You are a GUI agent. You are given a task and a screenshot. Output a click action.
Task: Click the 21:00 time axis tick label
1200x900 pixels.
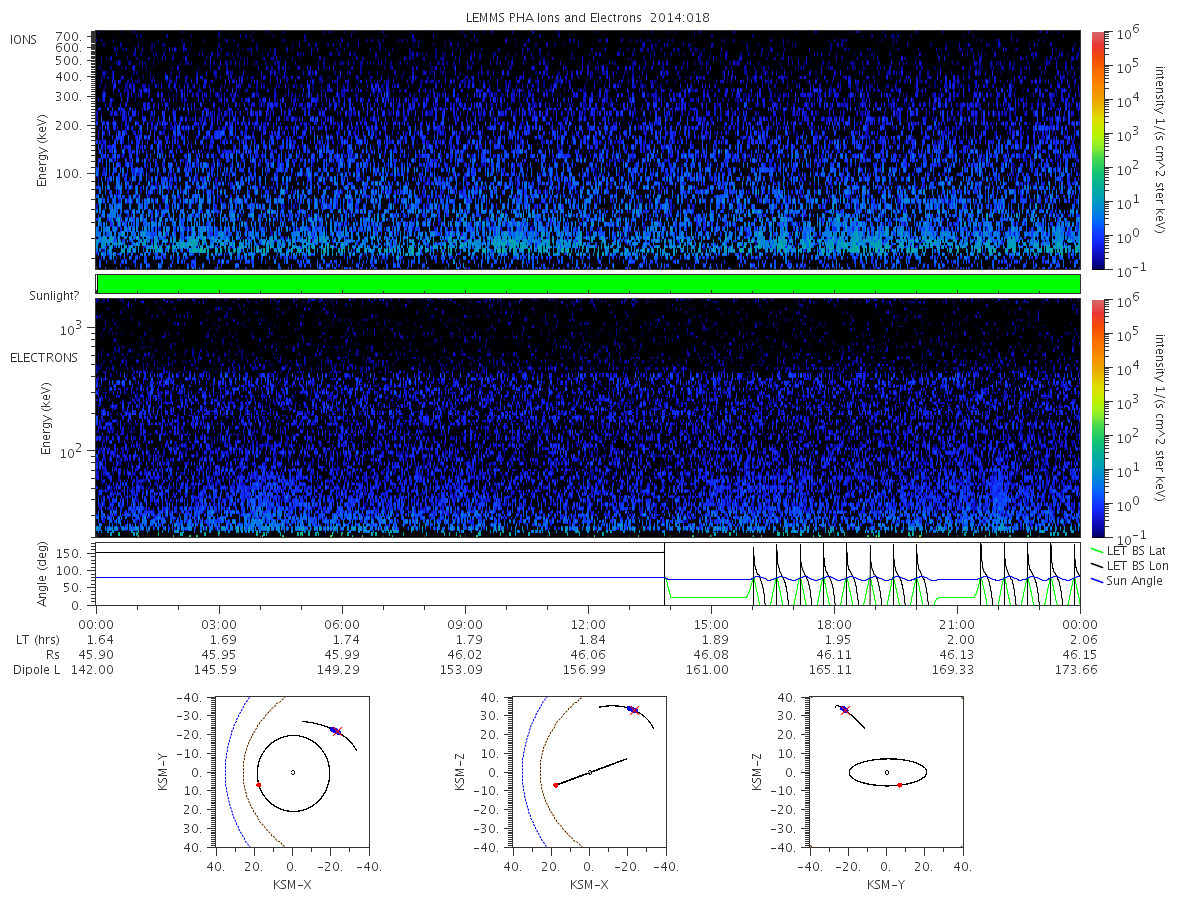click(x=957, y=621)
